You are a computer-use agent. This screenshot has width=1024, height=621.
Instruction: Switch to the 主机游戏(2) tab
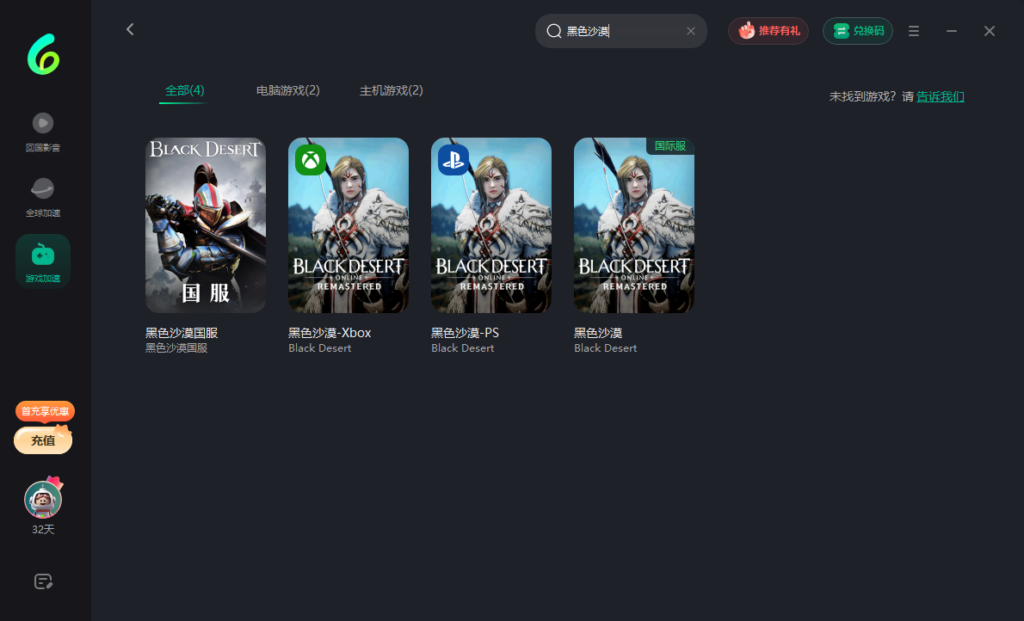pos(391,91)
